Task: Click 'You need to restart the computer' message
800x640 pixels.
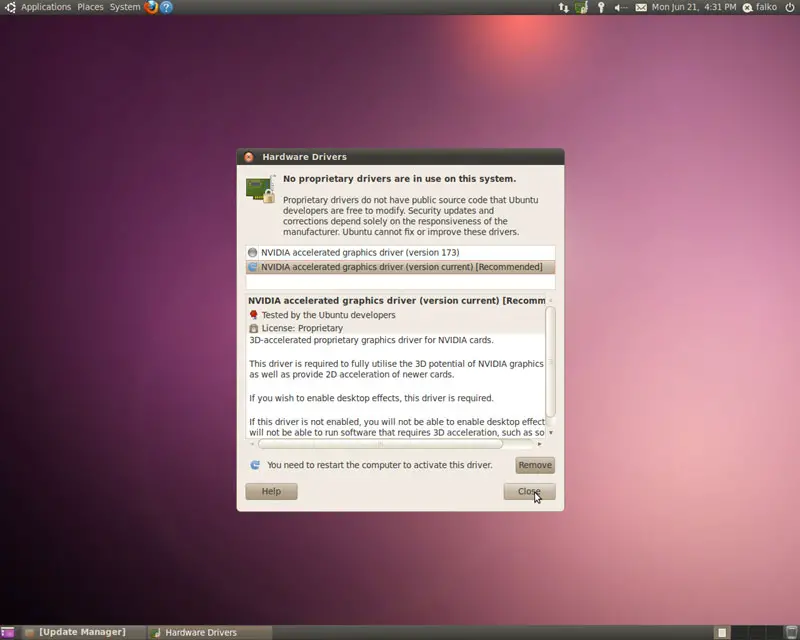Action: [x=380, y=465]
